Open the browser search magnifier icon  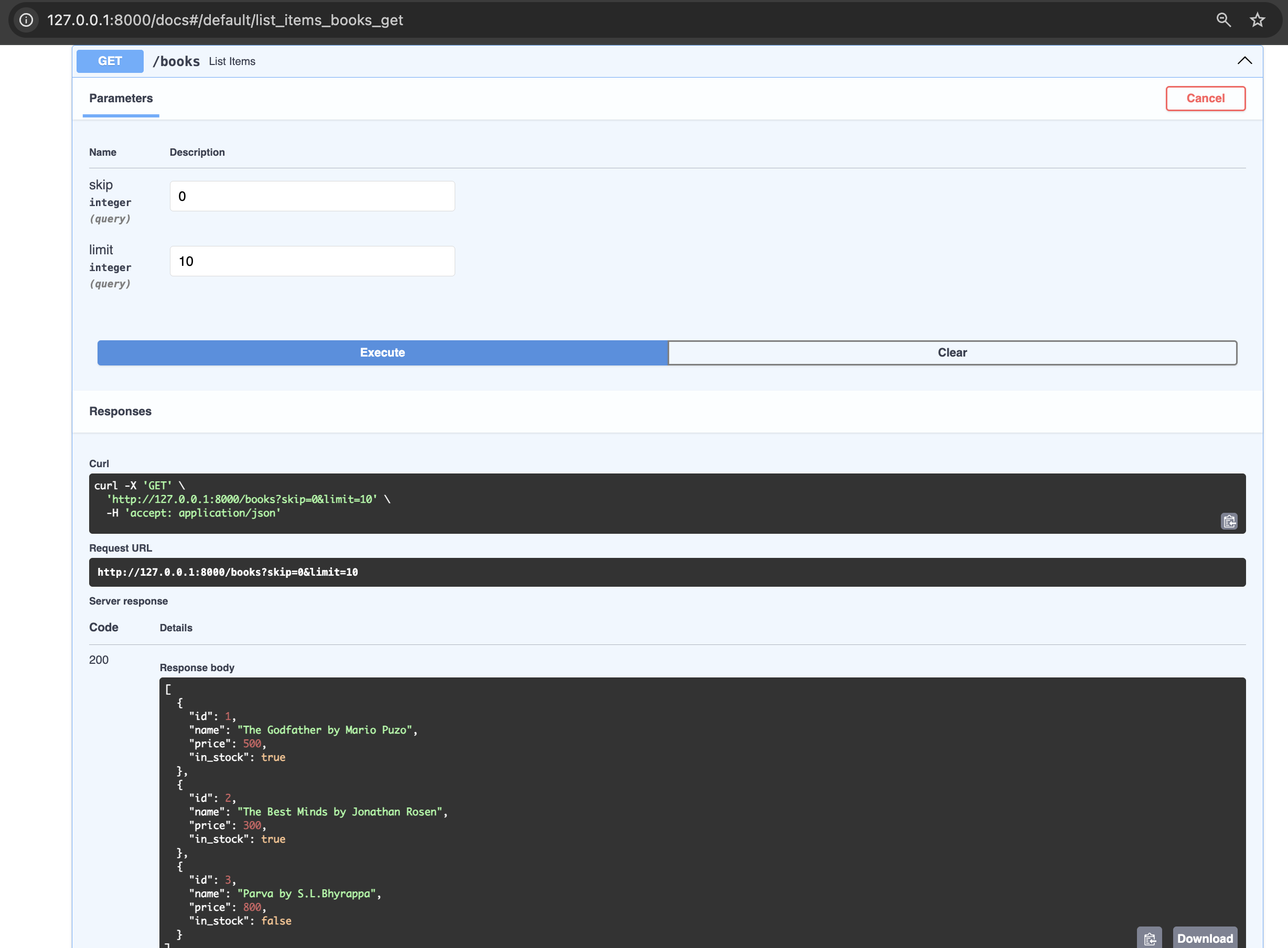[x=1223, y=19]
